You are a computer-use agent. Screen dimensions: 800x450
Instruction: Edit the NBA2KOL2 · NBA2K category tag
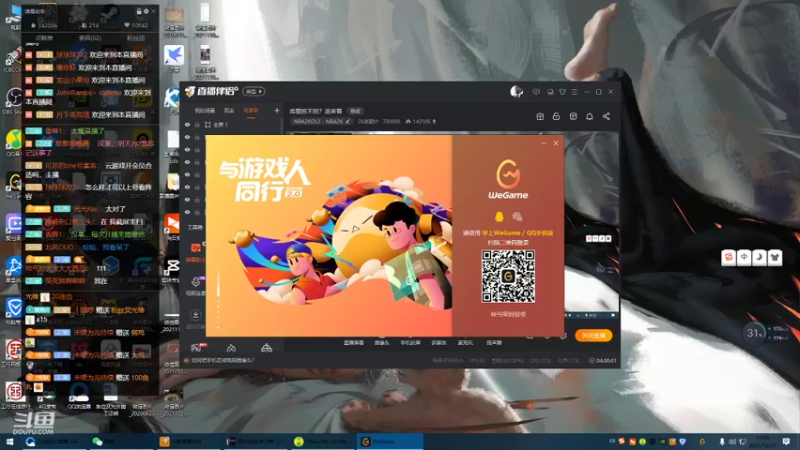(322, 121)
